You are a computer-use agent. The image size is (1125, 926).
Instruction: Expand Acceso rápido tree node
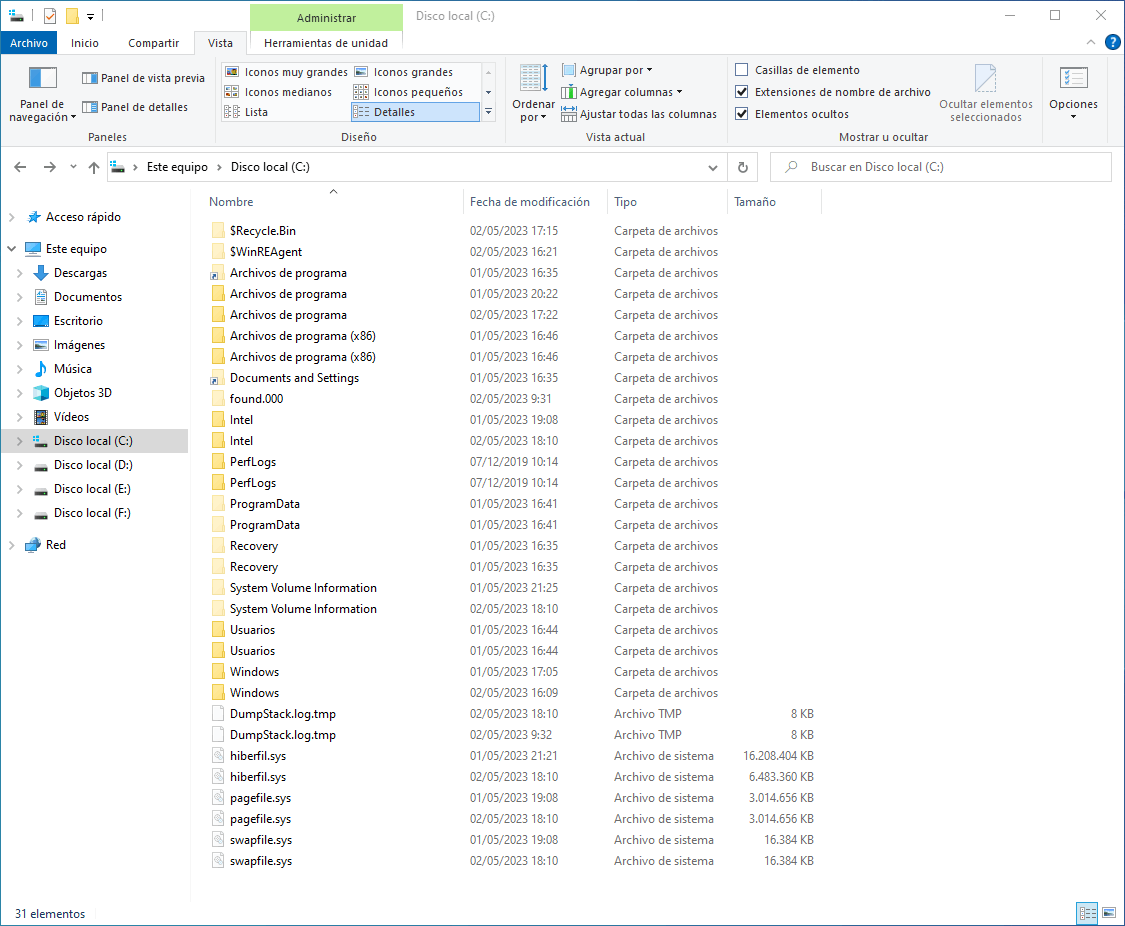[x=11, y=217]
